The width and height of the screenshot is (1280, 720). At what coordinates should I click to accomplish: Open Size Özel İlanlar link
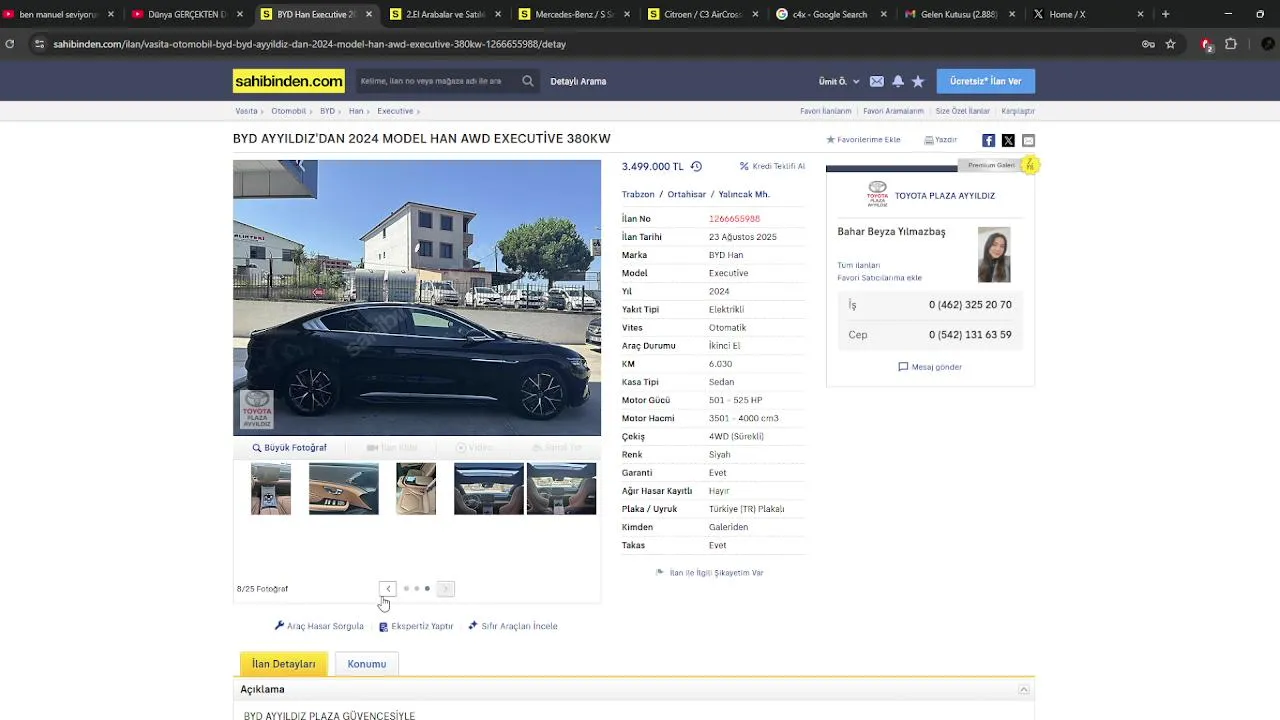click(962, 111)
